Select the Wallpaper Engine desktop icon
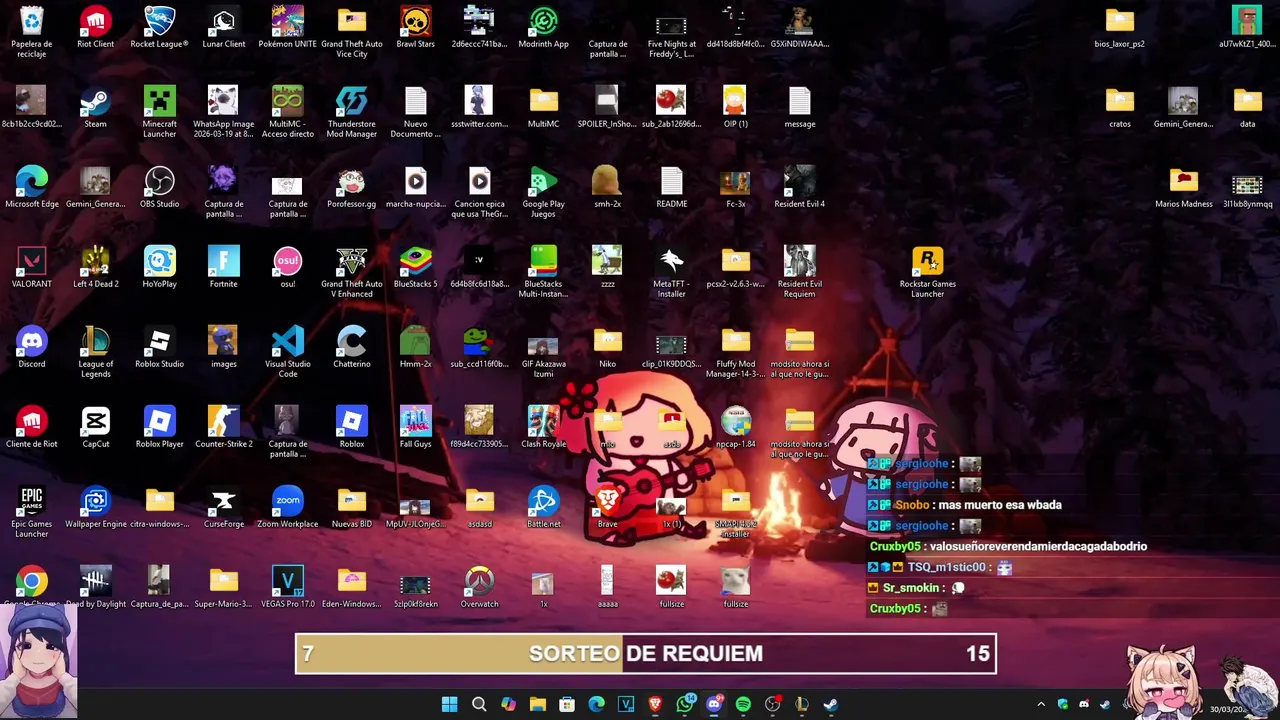 (95, 508)
